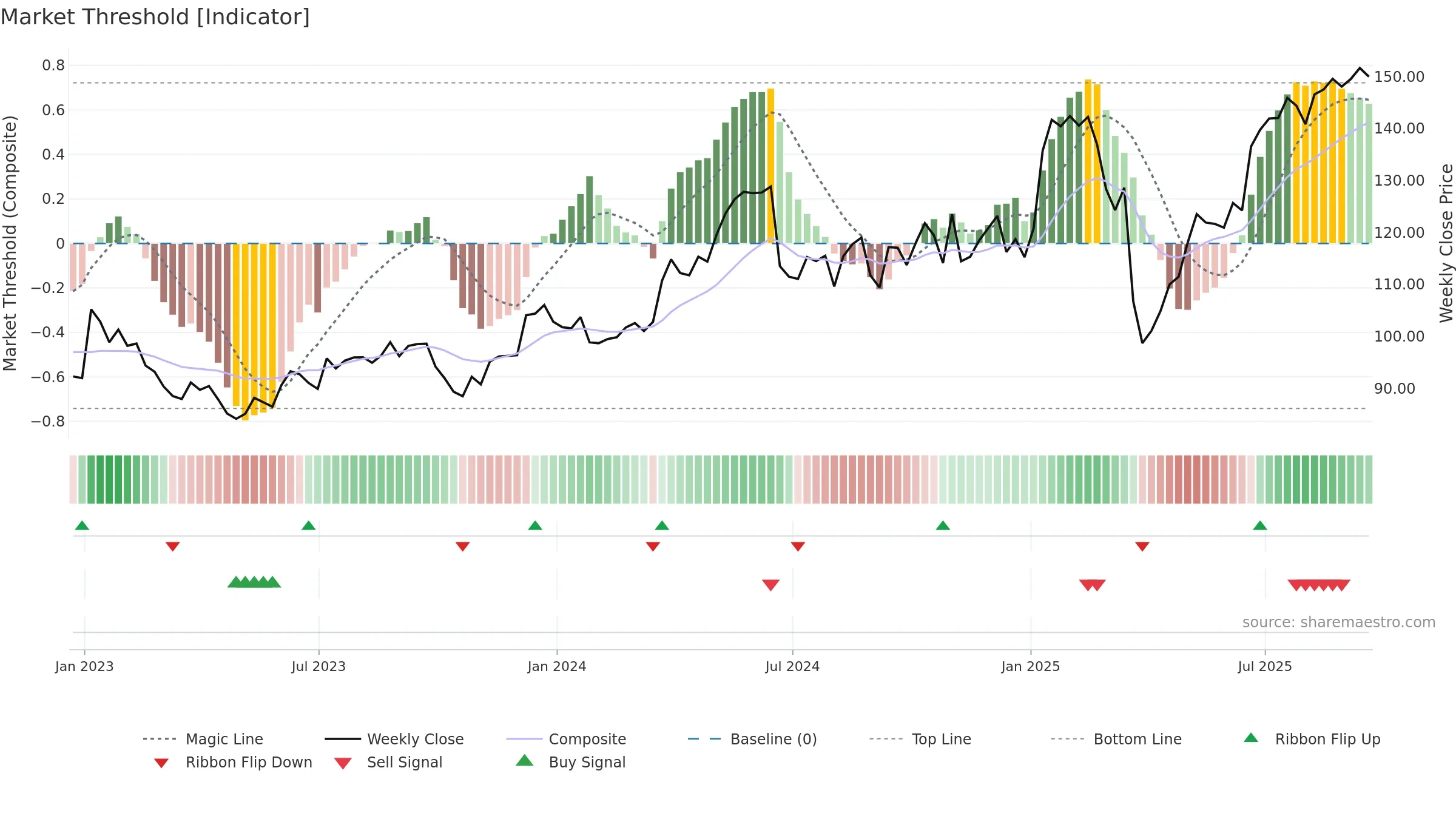Viewport: 1456px width, 819px height.
Task: Toggle the Weekly Close legend entry
Action: [394, 739]
